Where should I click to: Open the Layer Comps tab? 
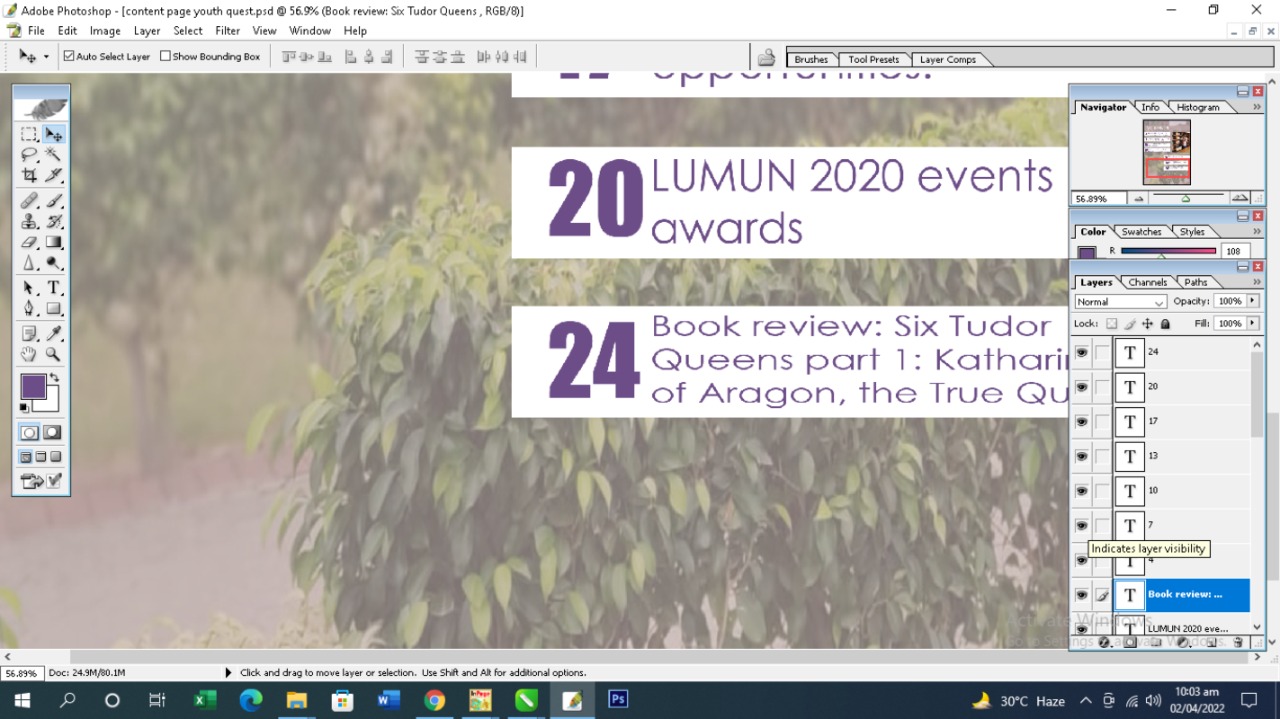(x=948, y=60)
